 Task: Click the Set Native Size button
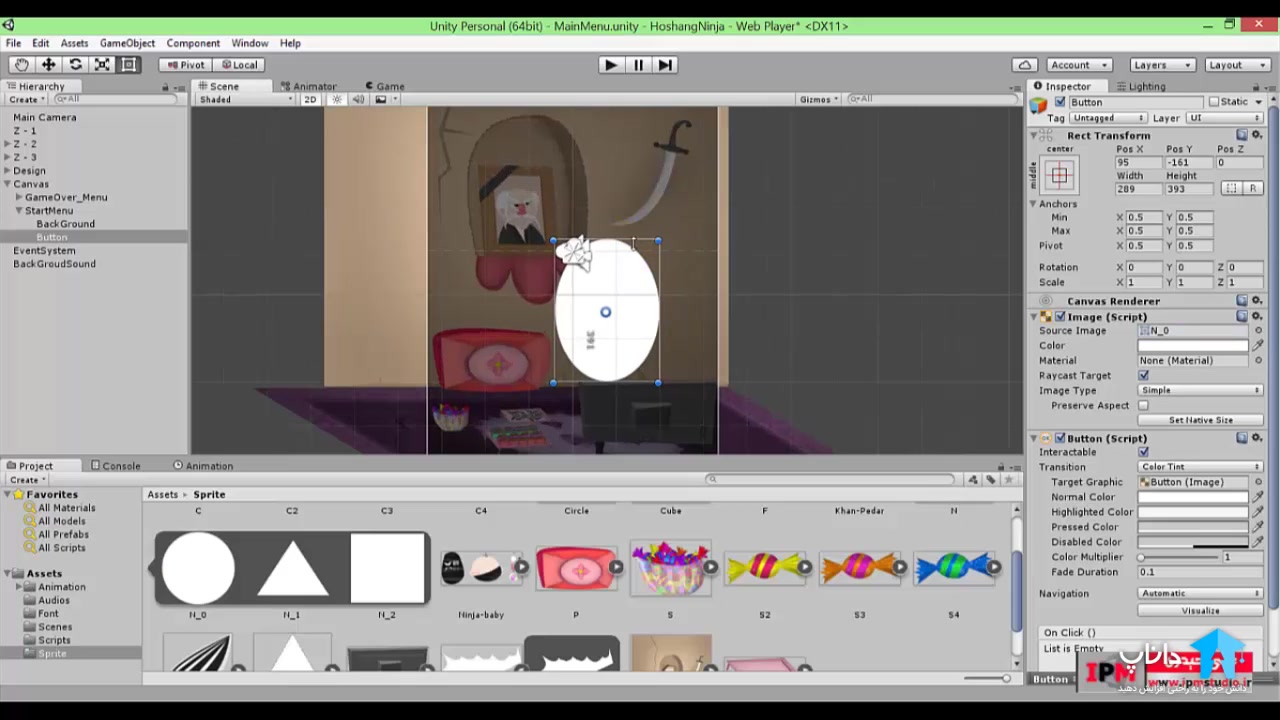(1200, 420)
